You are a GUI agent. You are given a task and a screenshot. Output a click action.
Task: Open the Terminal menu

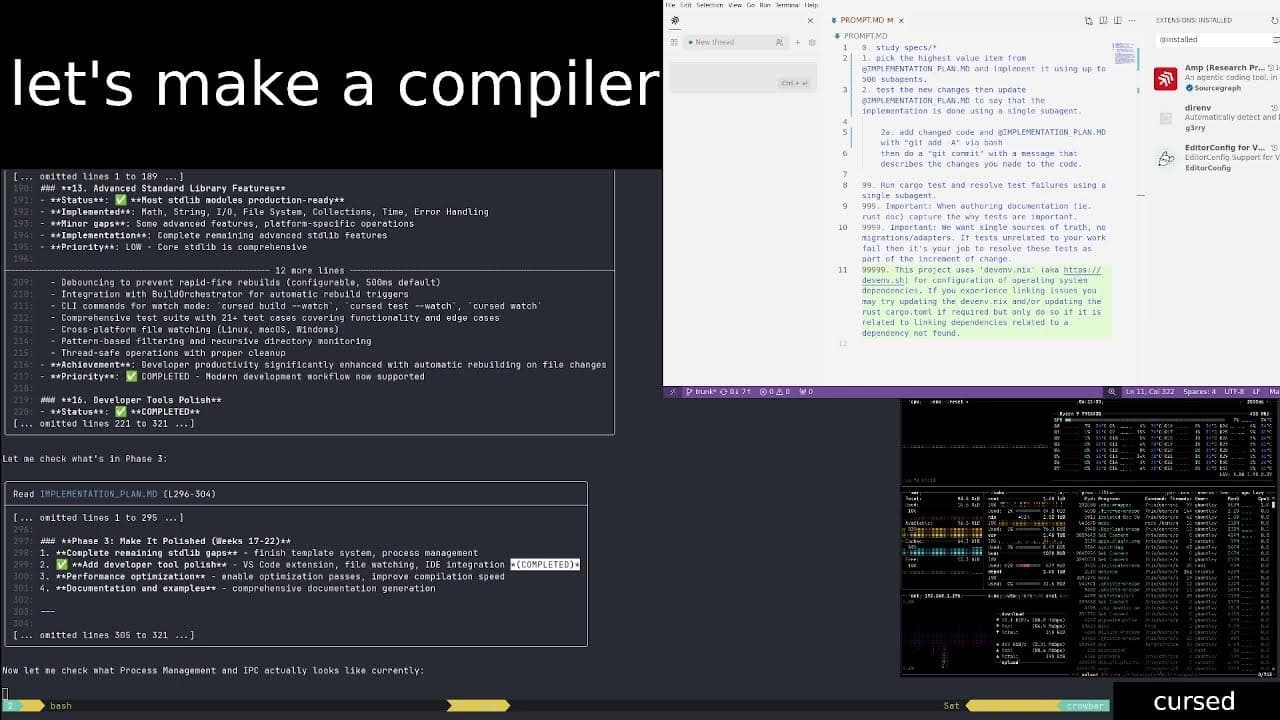[x=789, y=5]
